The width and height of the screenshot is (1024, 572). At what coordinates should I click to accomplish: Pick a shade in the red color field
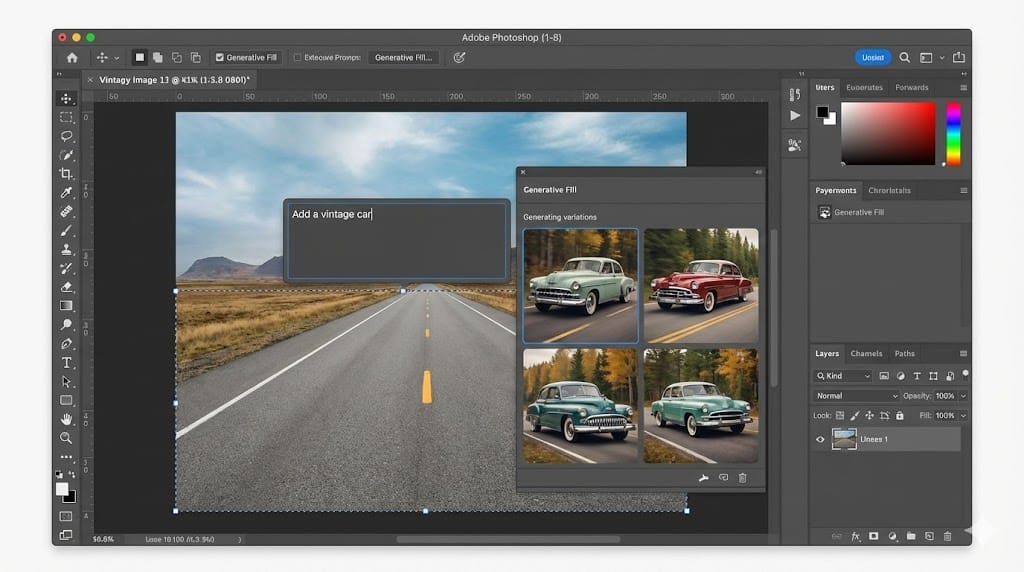point(888,133)
